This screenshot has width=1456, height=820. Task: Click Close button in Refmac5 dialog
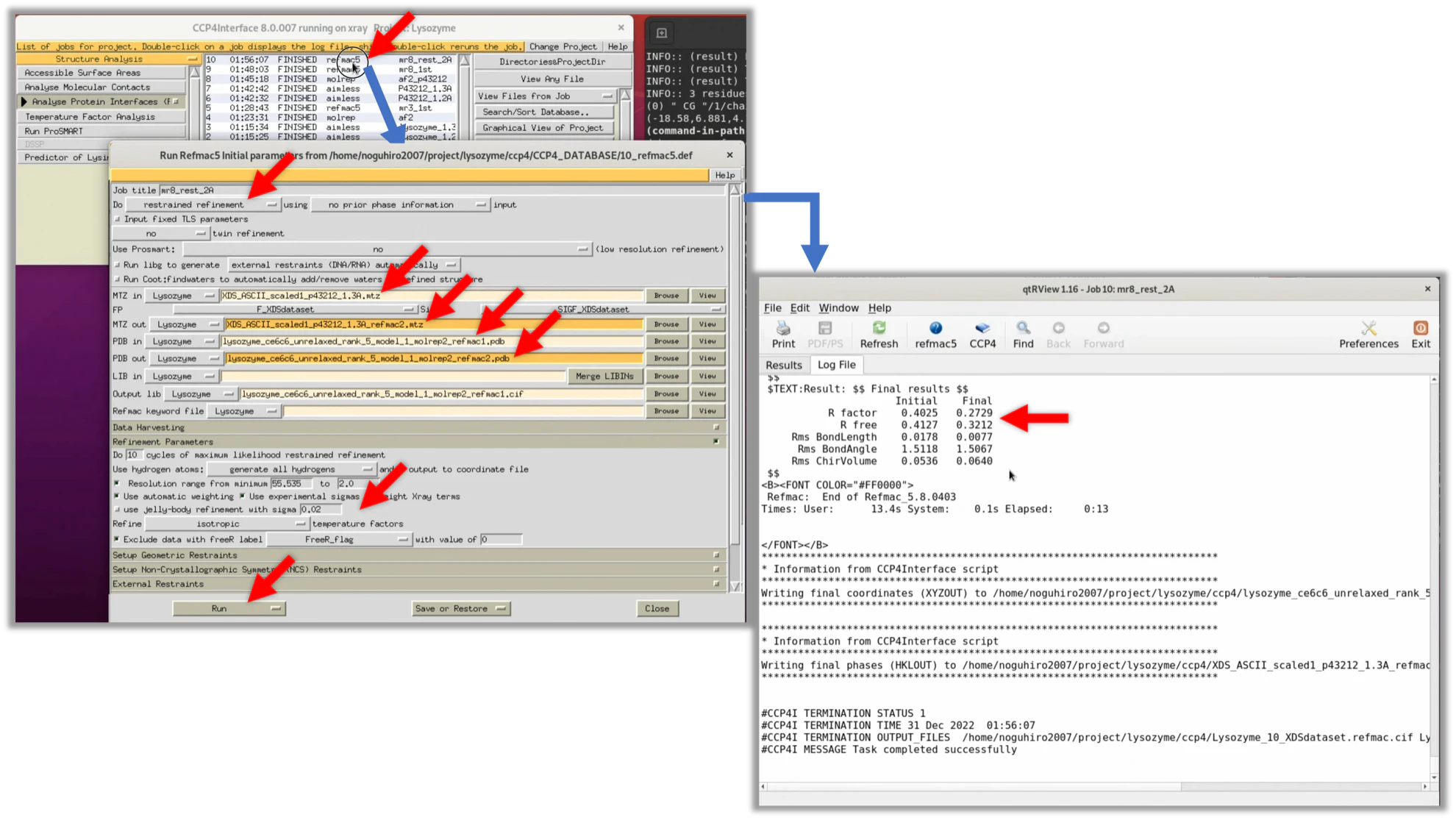click(657, 608)
